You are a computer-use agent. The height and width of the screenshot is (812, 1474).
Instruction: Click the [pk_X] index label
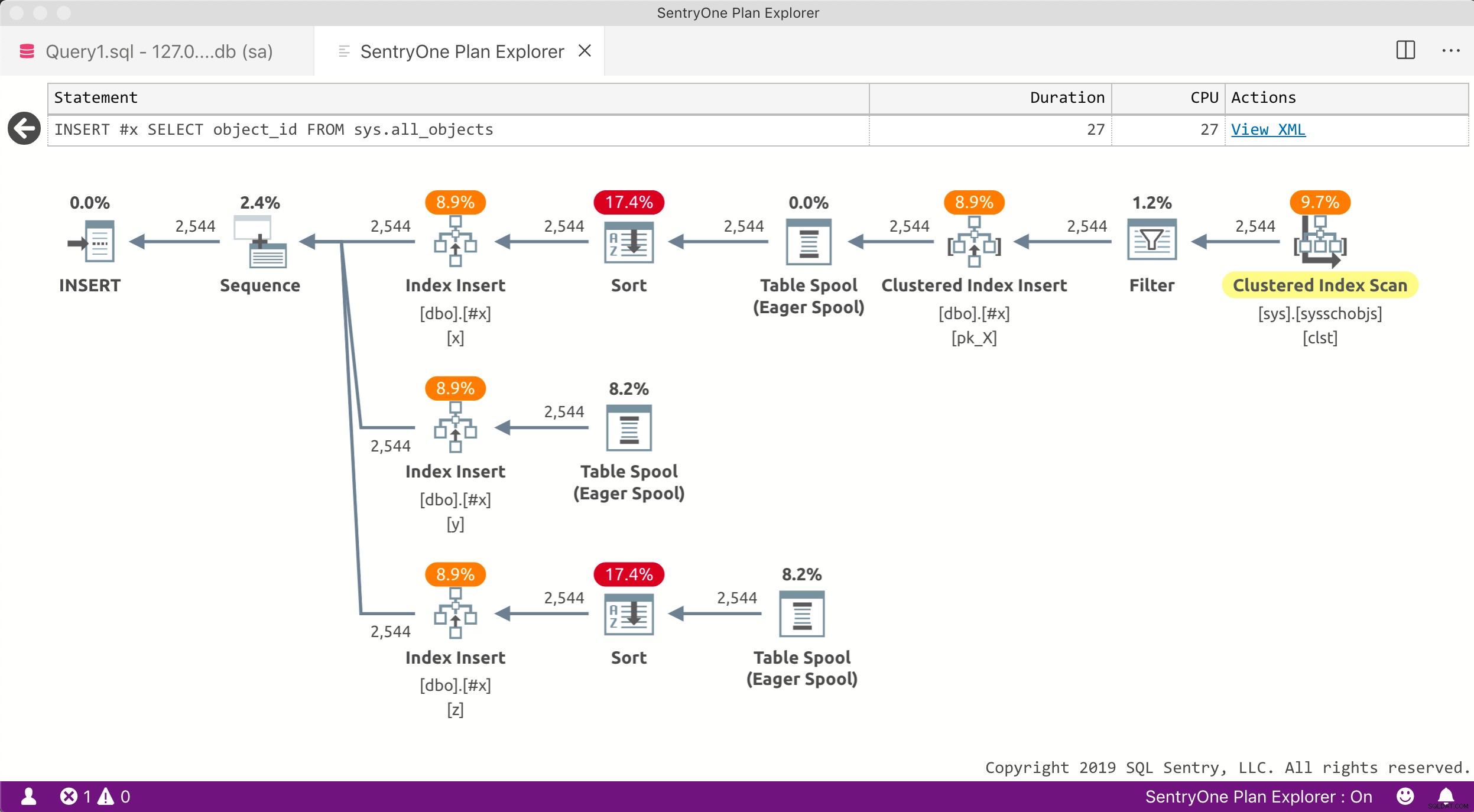(974, 338)
